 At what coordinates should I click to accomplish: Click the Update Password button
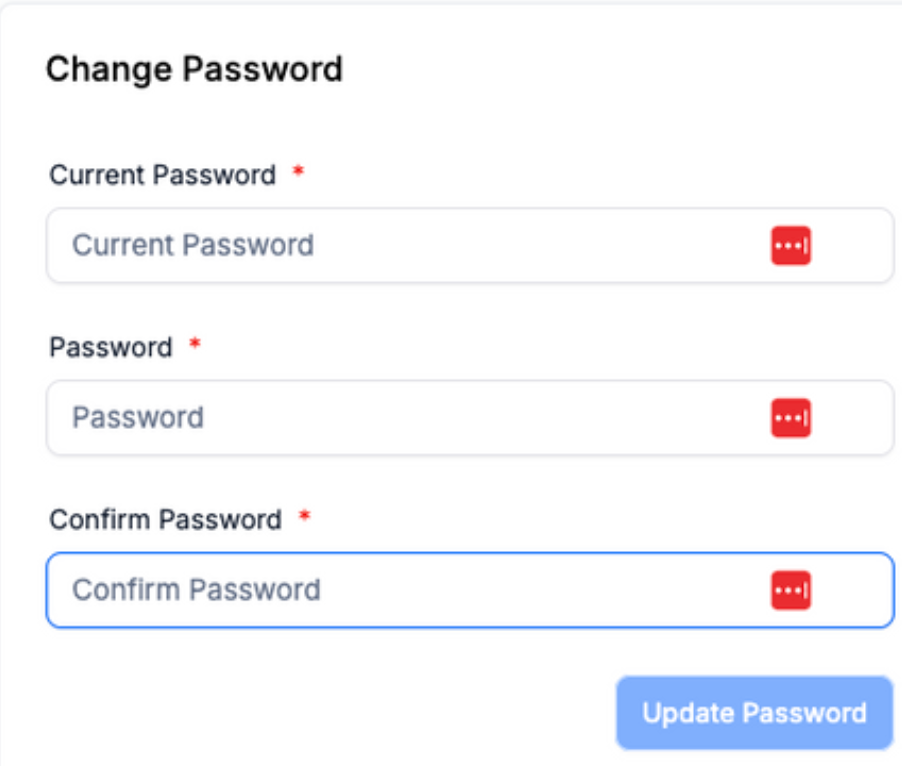(754, 713)
